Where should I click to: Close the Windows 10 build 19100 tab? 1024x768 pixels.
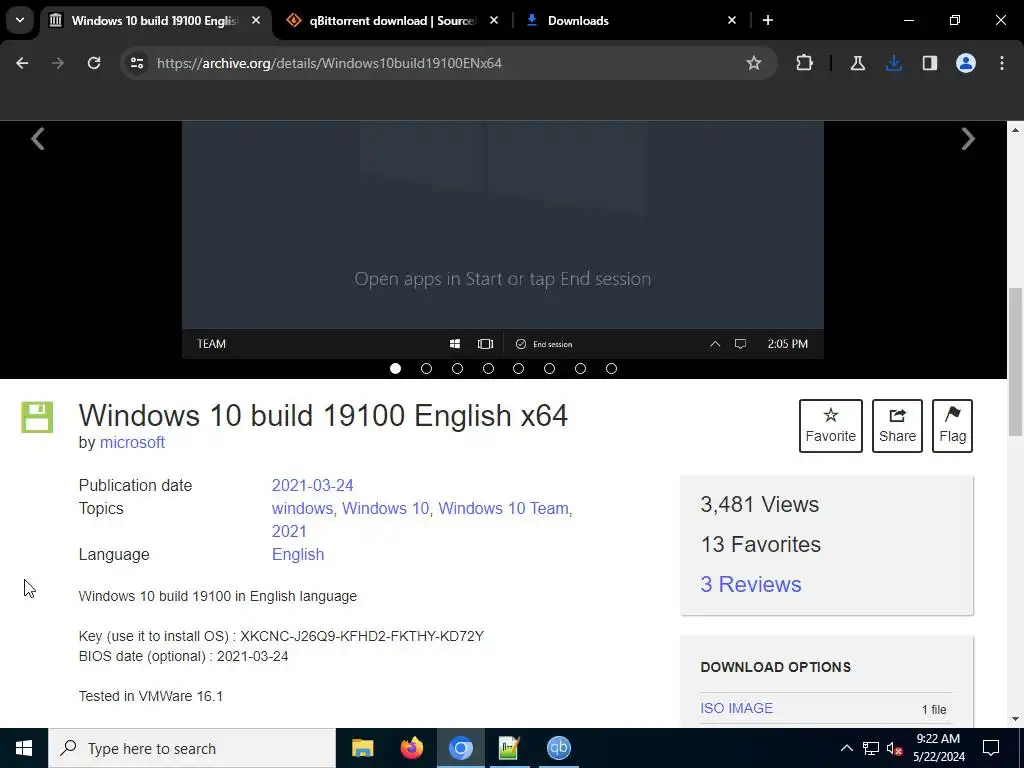click(x=256, y=20)
